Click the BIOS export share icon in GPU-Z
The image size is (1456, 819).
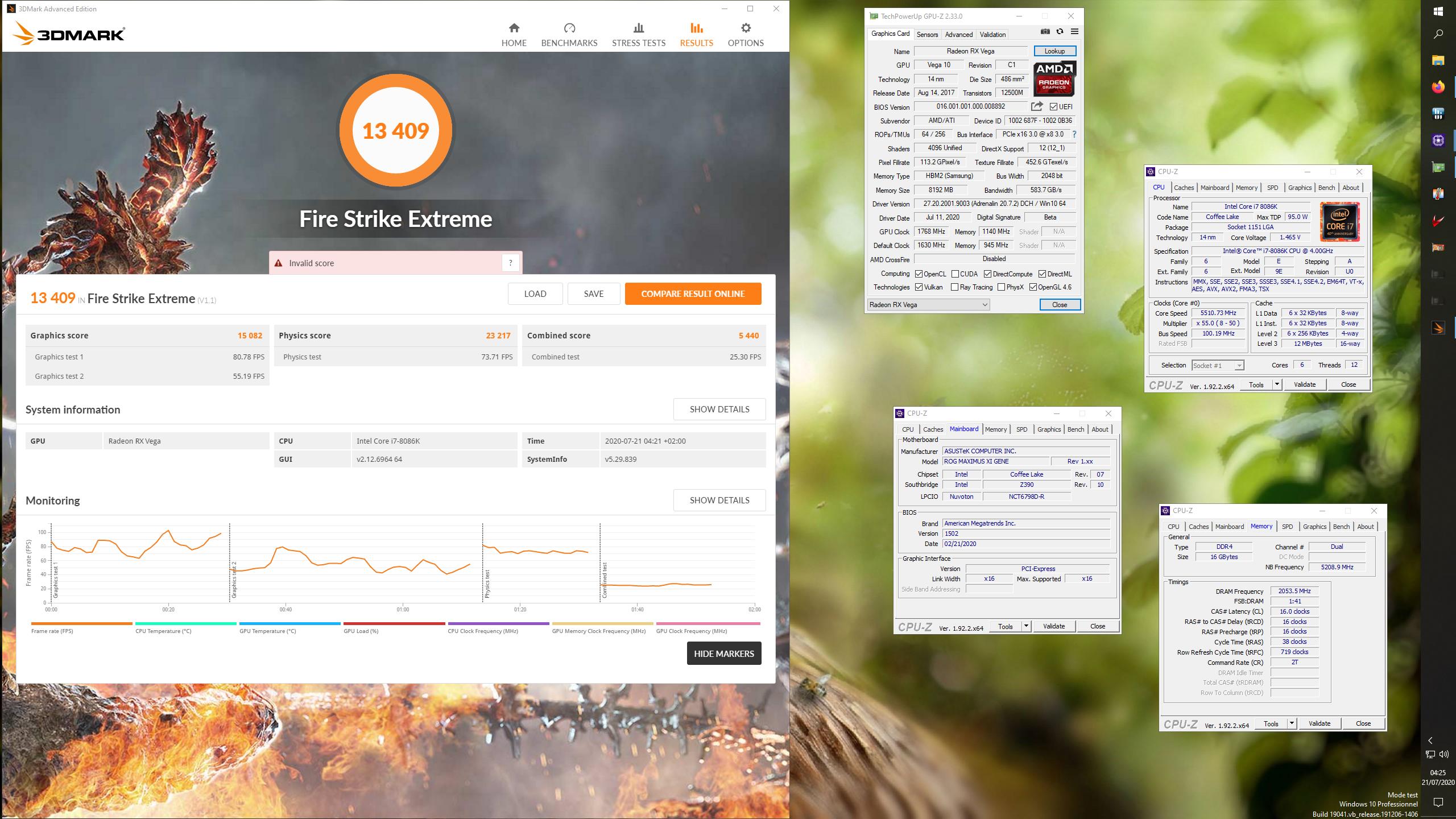tap(1037, 106)
